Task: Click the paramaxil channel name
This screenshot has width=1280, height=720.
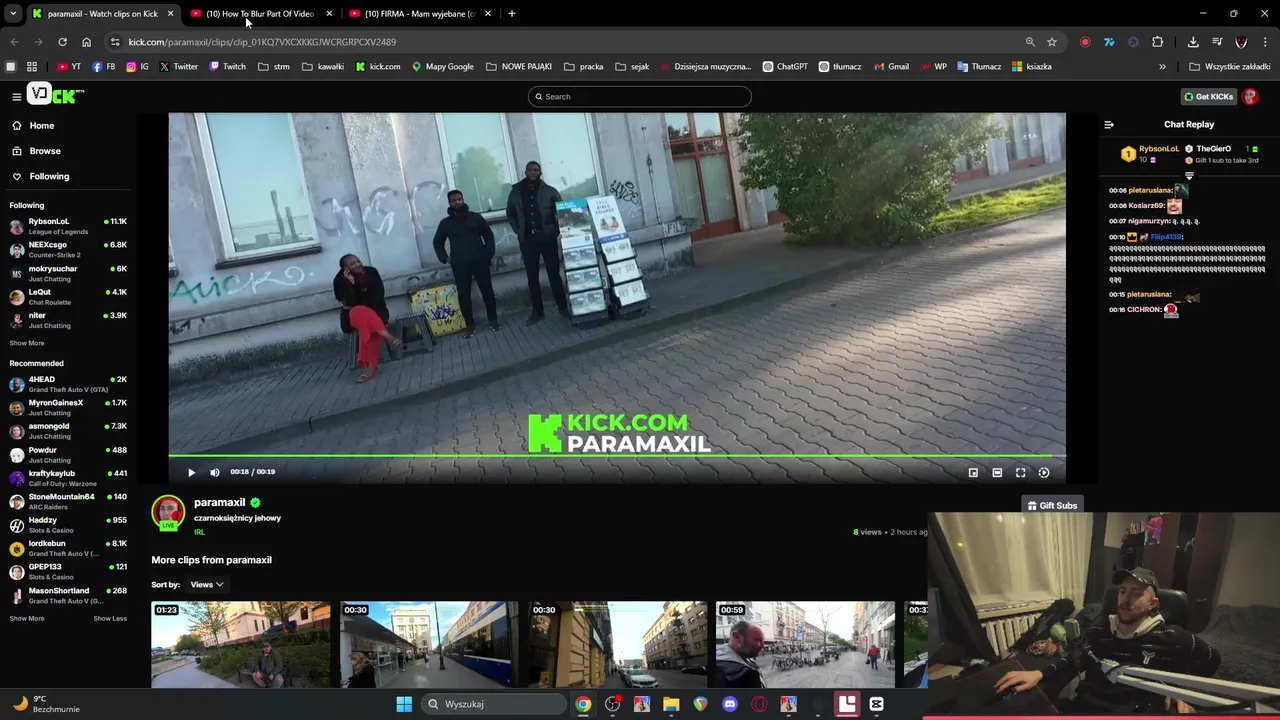Action: click(219, 502)
